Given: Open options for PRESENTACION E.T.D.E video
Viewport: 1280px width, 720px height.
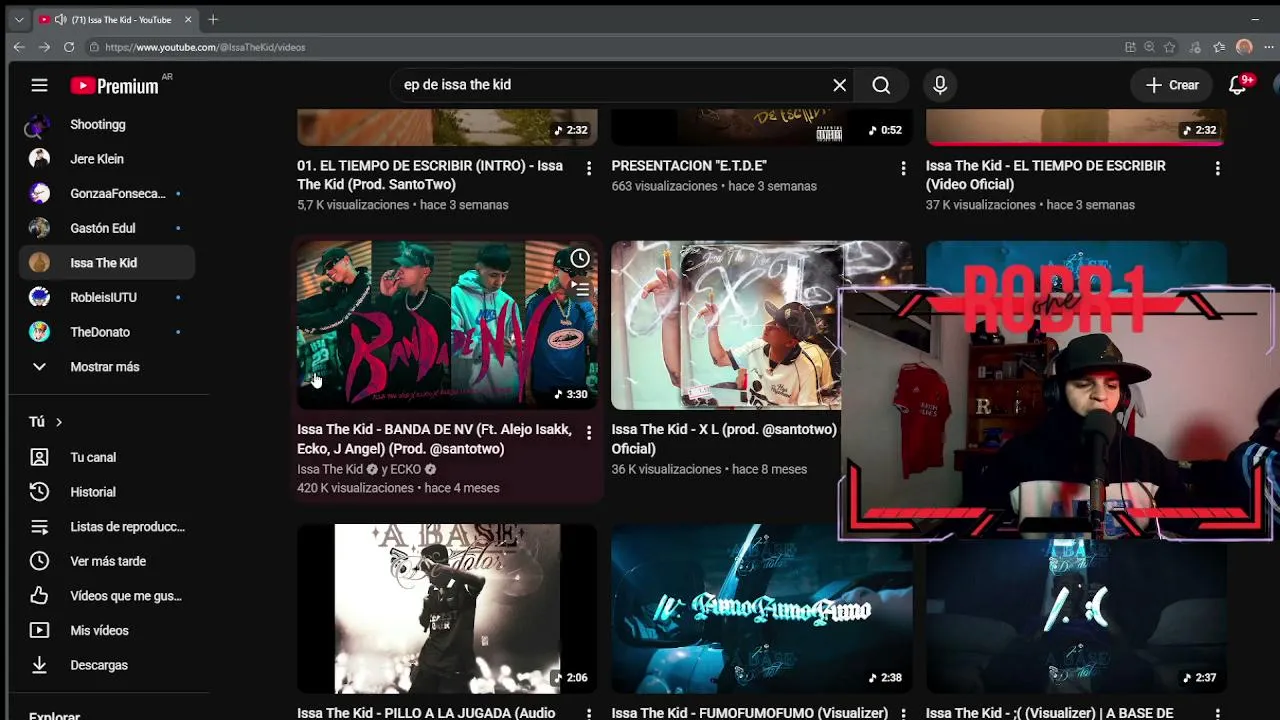Looking at the screenshot, I should [x=903, y=168].
